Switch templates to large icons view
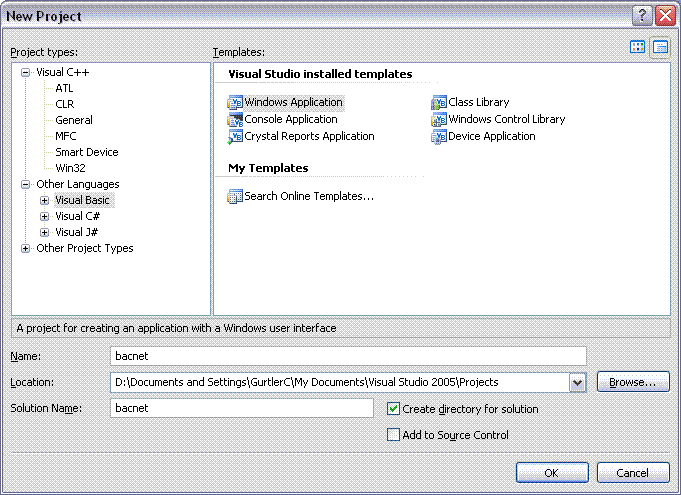 637,47
